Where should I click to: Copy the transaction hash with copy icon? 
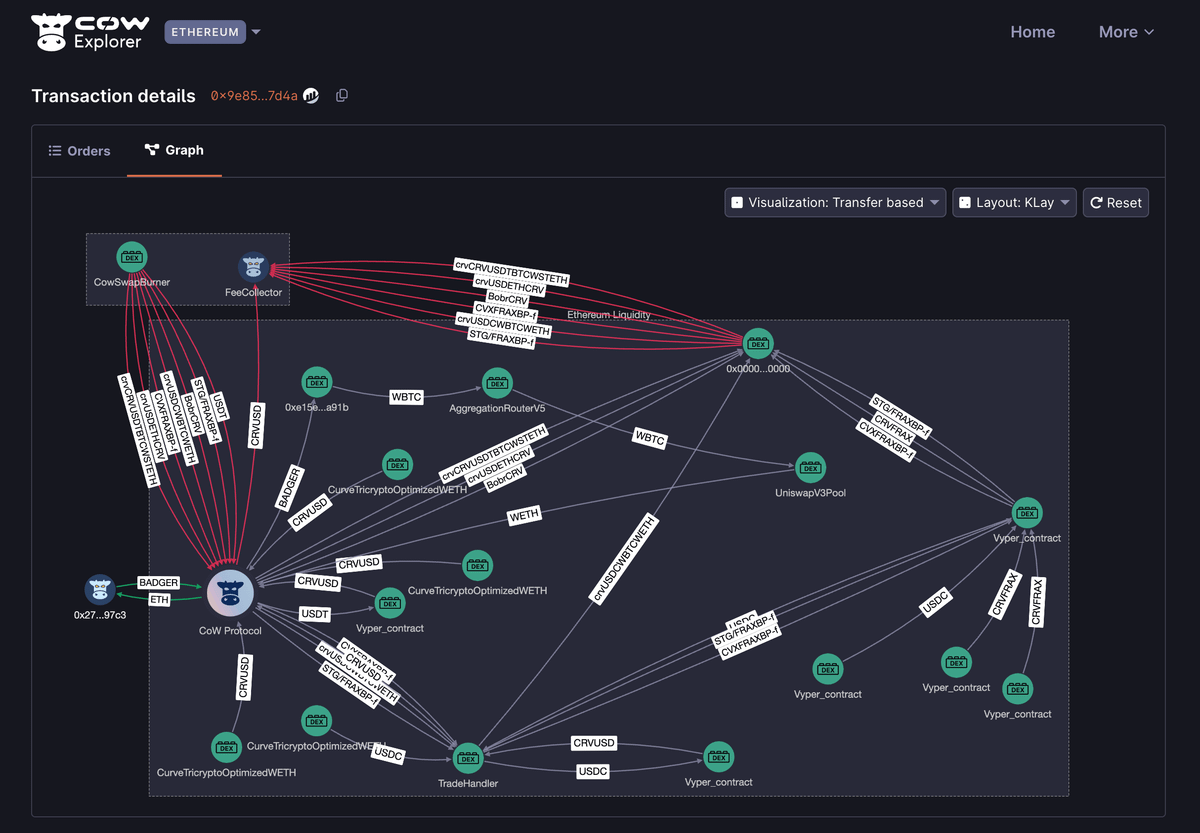(x=342, y=96)
